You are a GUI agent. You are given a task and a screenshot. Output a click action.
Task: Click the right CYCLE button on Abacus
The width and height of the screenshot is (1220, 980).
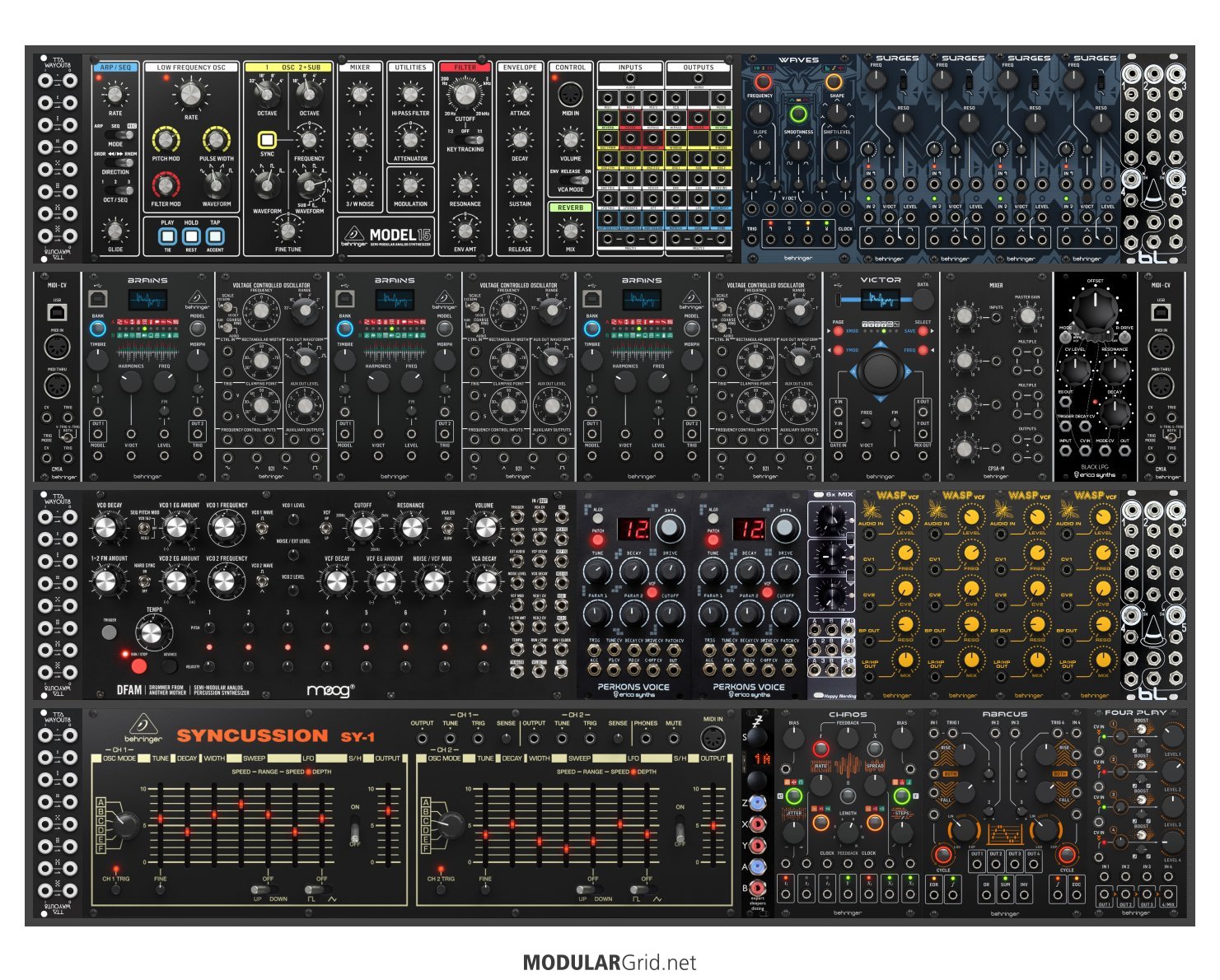[x=1067, y=854]
